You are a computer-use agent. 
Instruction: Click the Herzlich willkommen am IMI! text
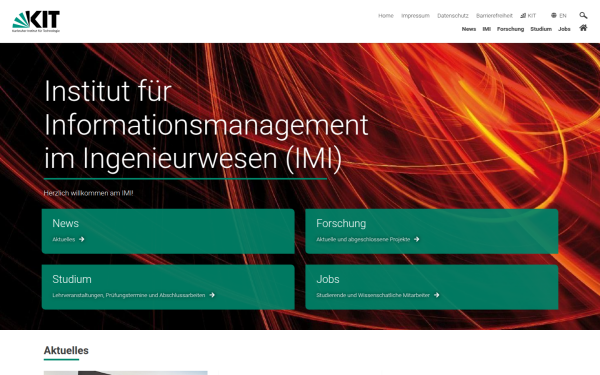coord(88,193)
